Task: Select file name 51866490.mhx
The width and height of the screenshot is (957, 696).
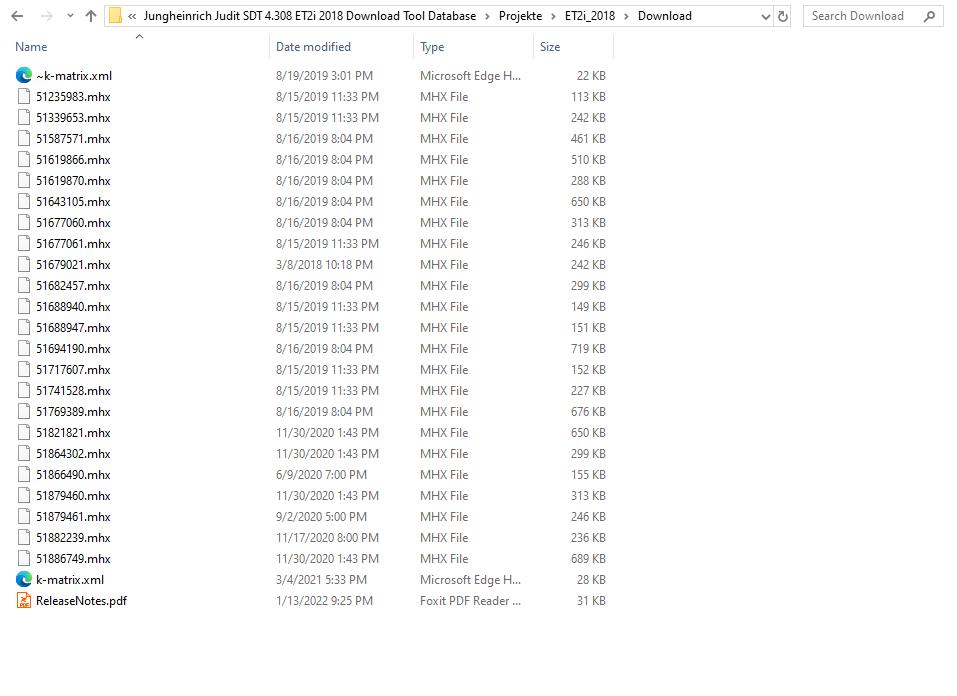Action: (x=73, y=474)
